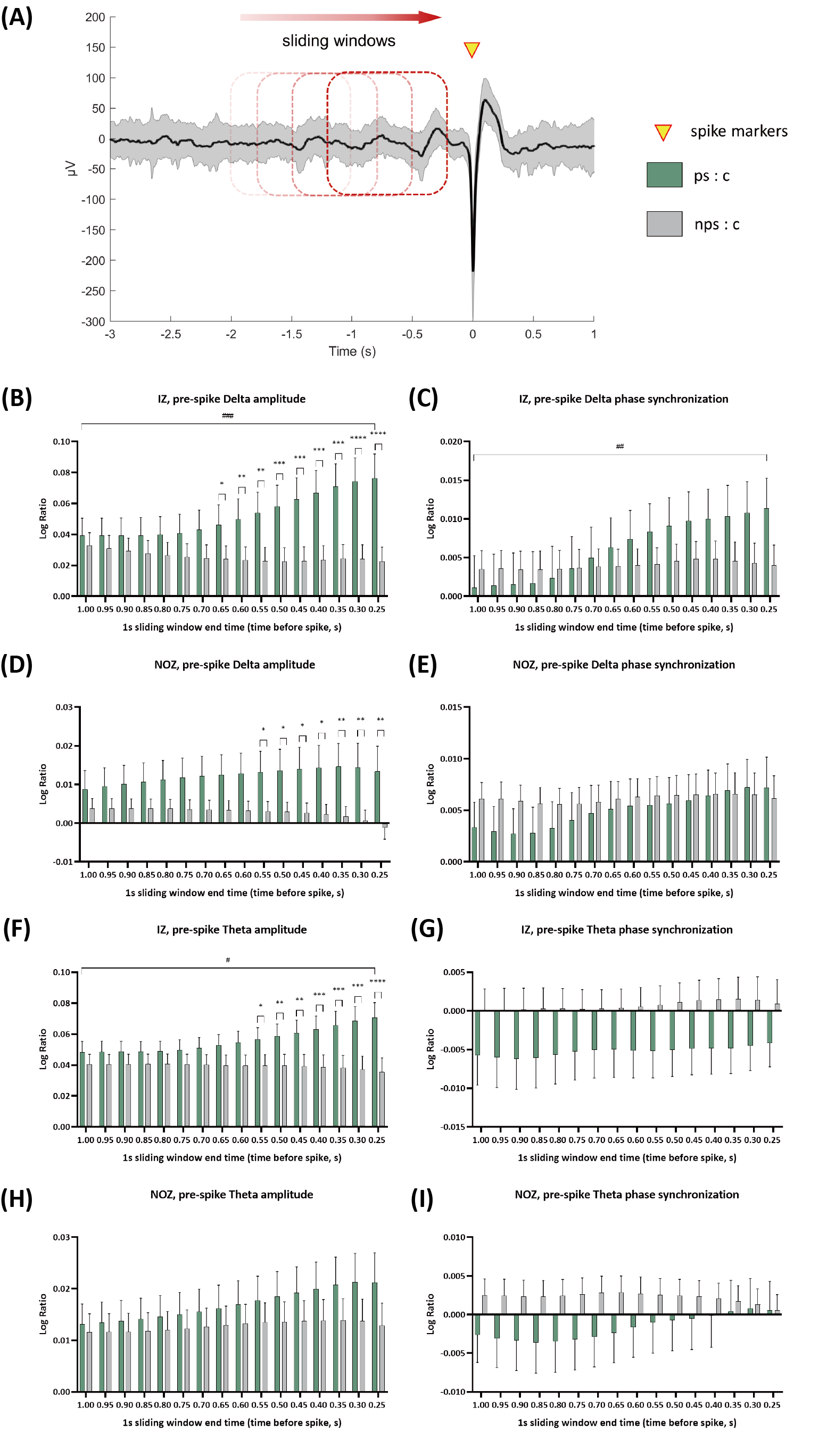This screenshot has height=1456, width=827.
Task: Select the green ps : c legend swatch
Action: click(x=664, y=175)
